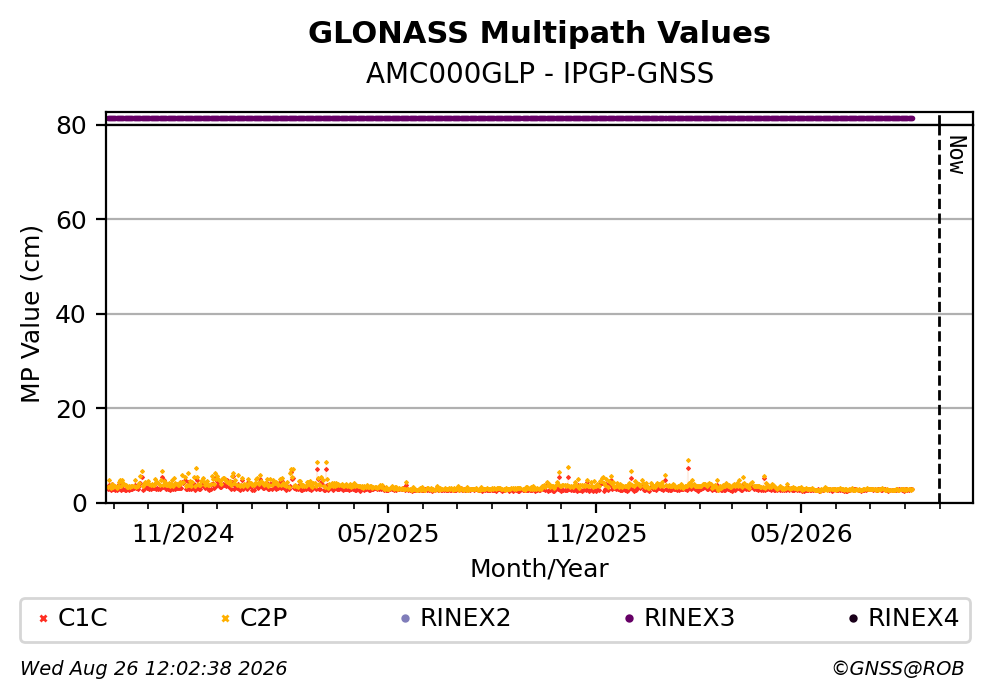Click the MP Value (cm) axis label

pyautogui.click(x=30, y=314)
